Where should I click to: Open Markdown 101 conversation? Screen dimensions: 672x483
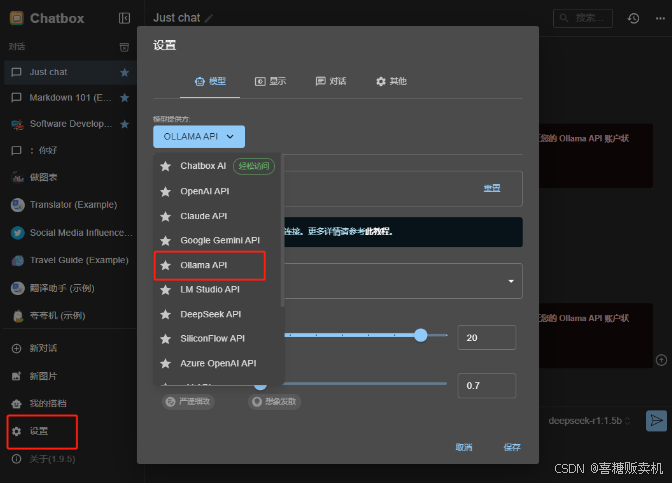[x=70, y=98]
